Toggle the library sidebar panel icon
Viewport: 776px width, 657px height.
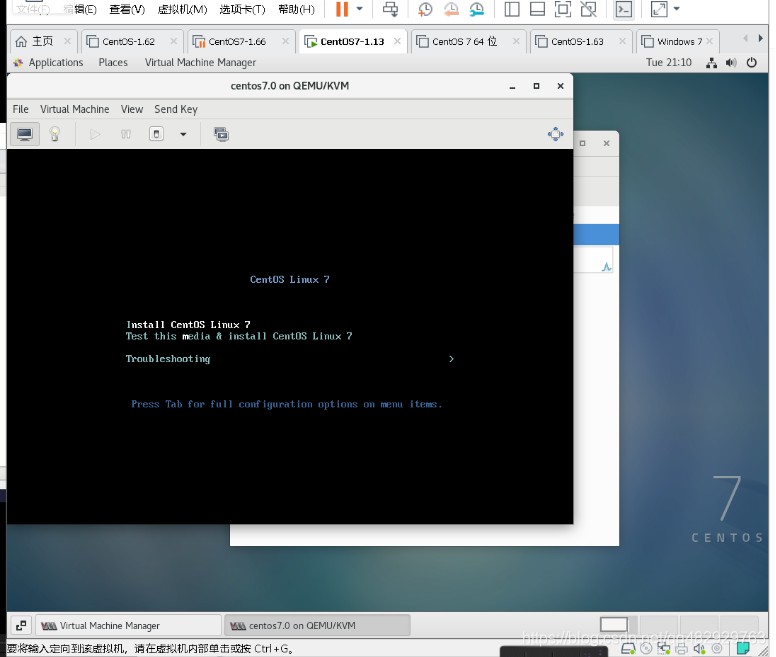pyautogui.click(x=512, y=9)
